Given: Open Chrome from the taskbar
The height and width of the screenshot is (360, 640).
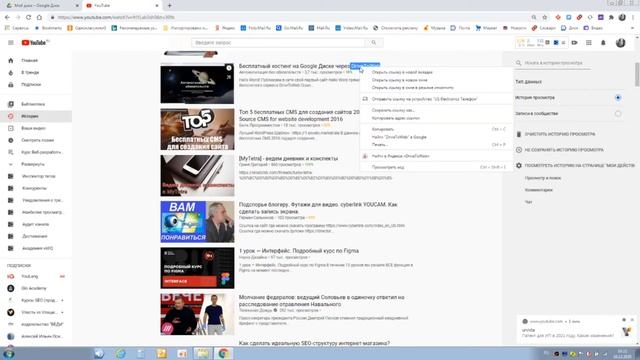Looking at the screenshot, I should [x=223, y=353].
